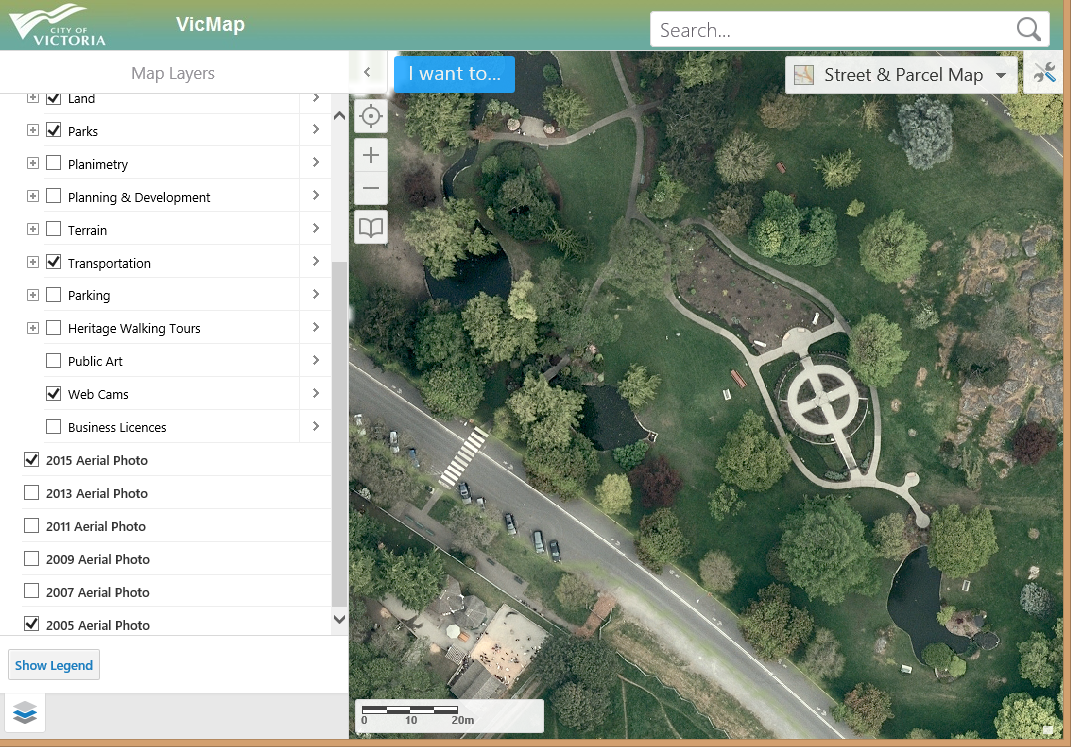Viewport: 1071px width, 747px height.
Task: Toggle off the 2015 Aerial Photo
Action: [x=31, y=460]
